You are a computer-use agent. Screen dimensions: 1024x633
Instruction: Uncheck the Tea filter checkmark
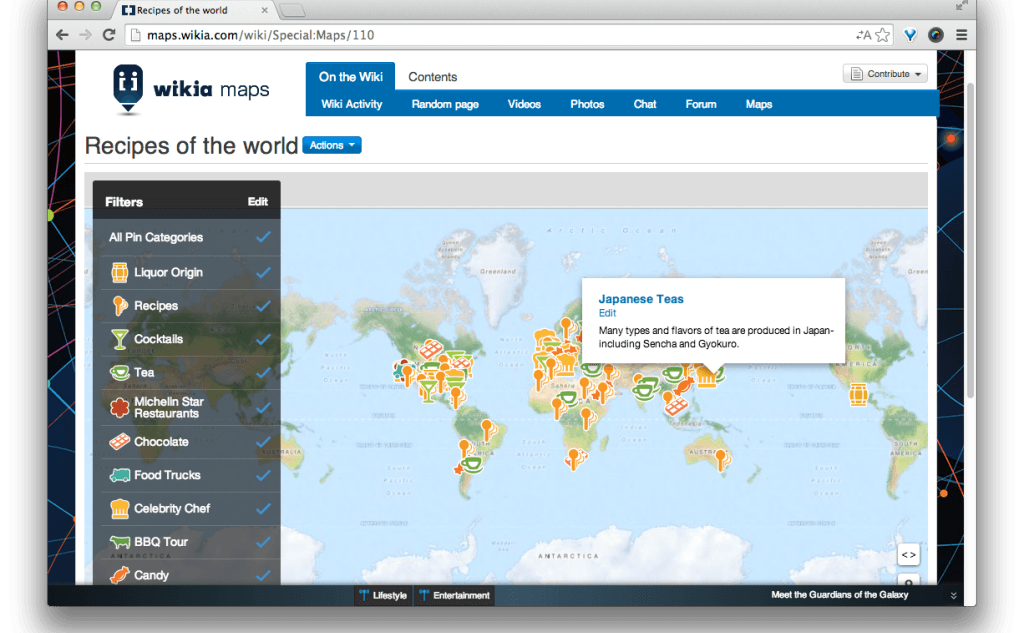[263, 372]
